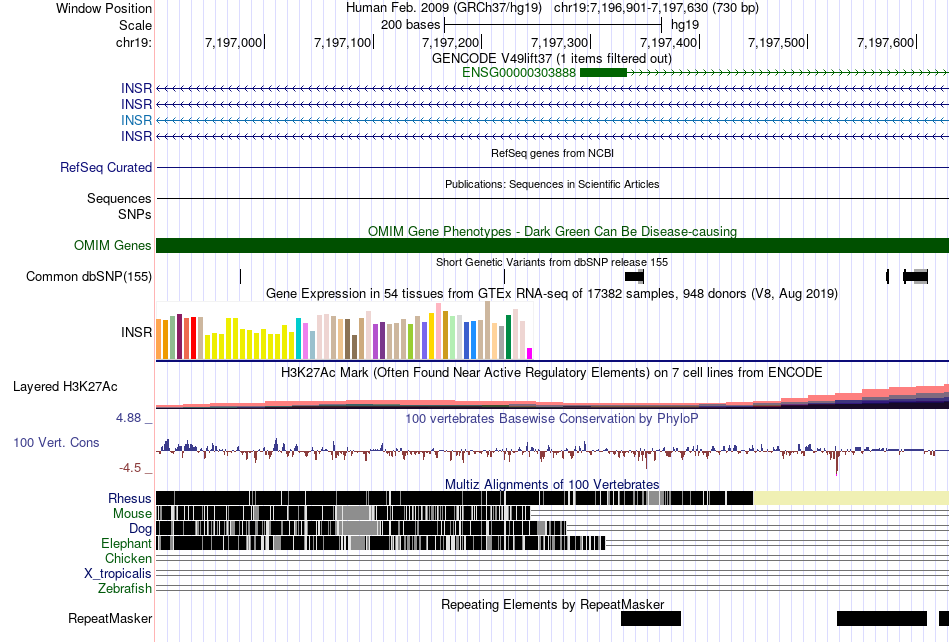
Task: Click the SNPs track label
Action: [135, 214]
